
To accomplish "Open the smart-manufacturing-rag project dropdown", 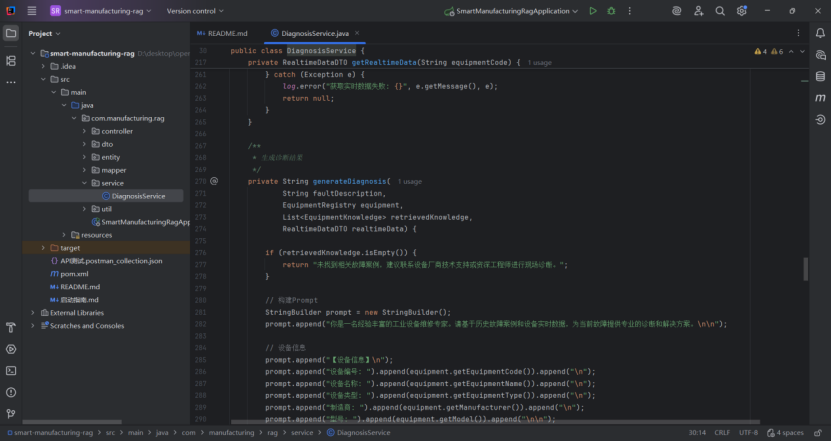I will point(101,11).
